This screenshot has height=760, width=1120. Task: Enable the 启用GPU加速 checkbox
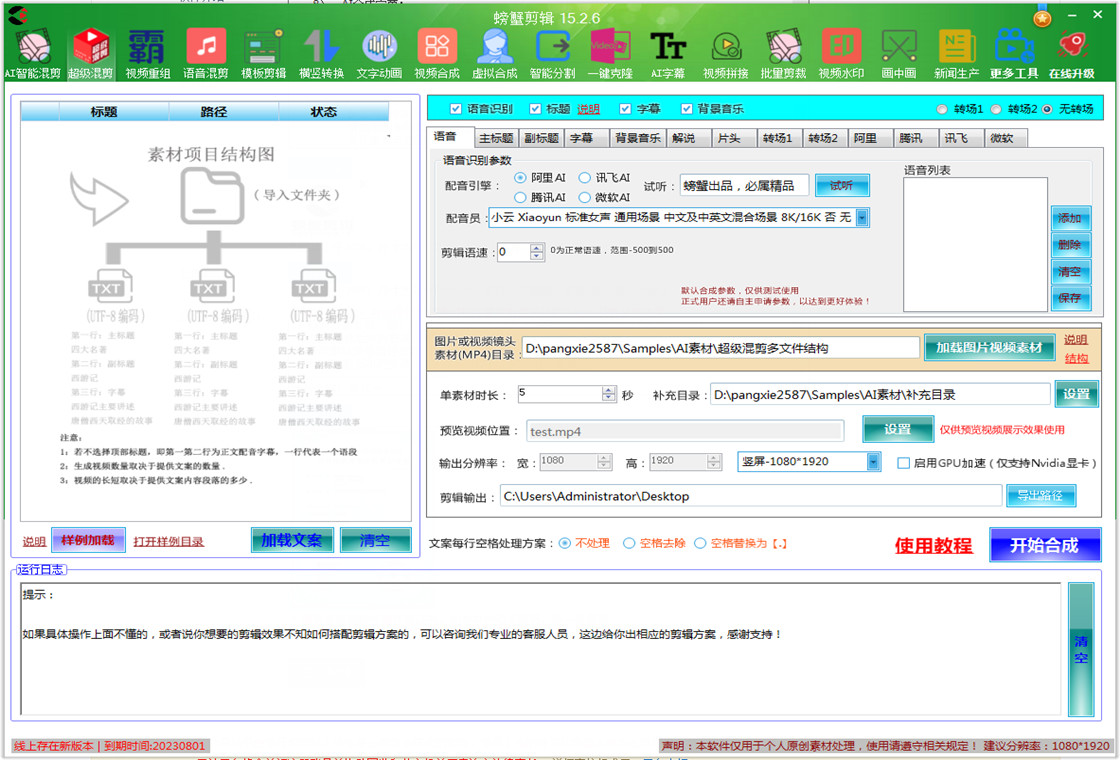click(x=904, y=463)
